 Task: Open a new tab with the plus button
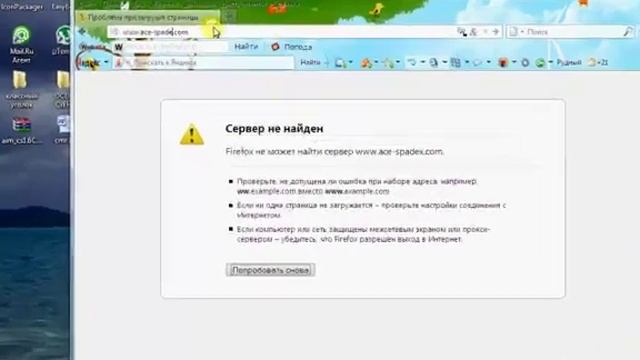pyautogui.click(x=229, y=17)
